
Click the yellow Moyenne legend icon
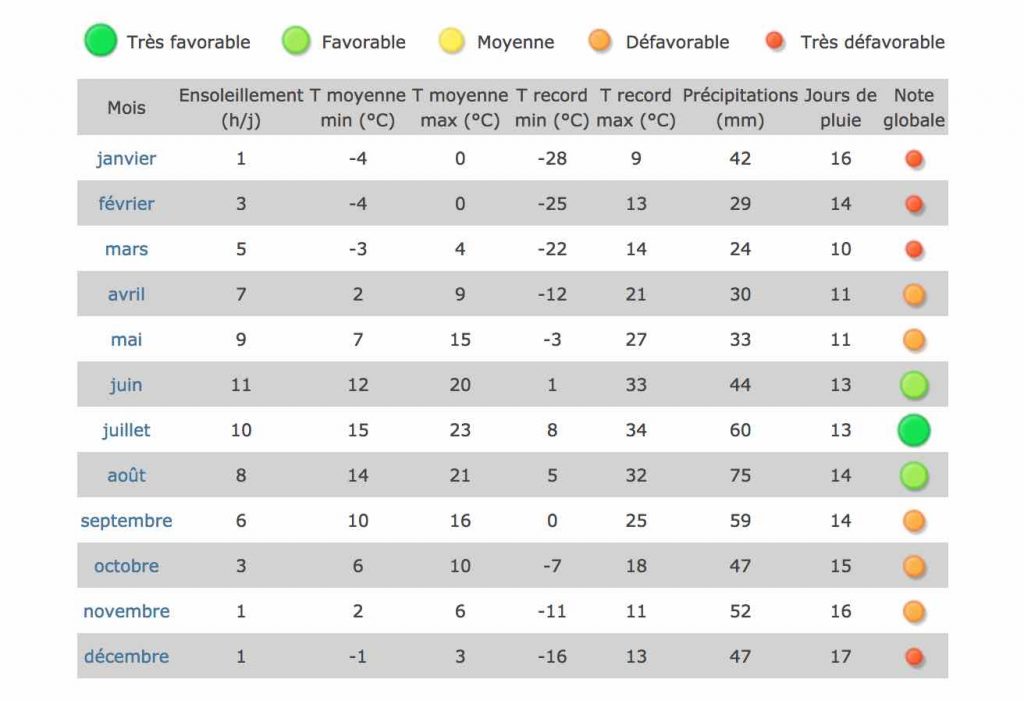[x=451, y=41]
